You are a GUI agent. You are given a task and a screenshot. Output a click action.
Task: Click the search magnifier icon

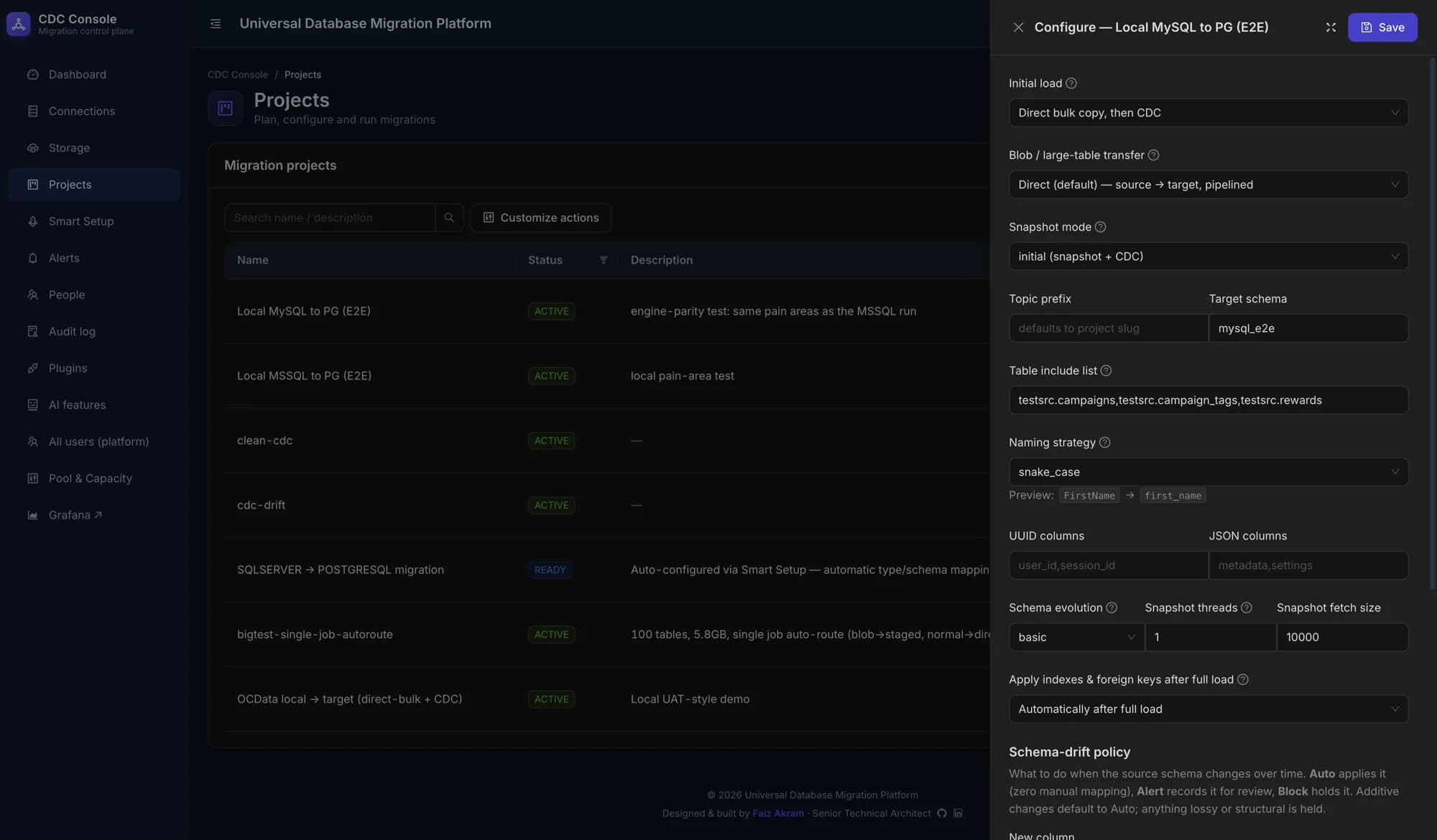tap(449, 218)
